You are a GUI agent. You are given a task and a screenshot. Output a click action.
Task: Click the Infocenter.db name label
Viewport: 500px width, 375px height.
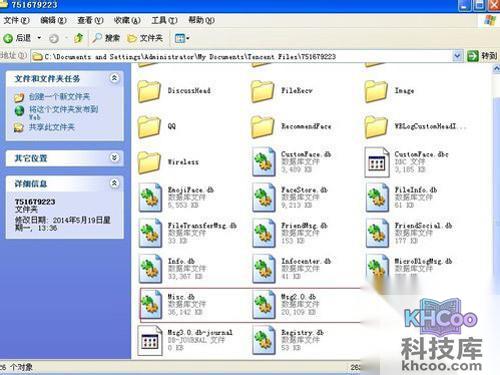tap(306, 261)
